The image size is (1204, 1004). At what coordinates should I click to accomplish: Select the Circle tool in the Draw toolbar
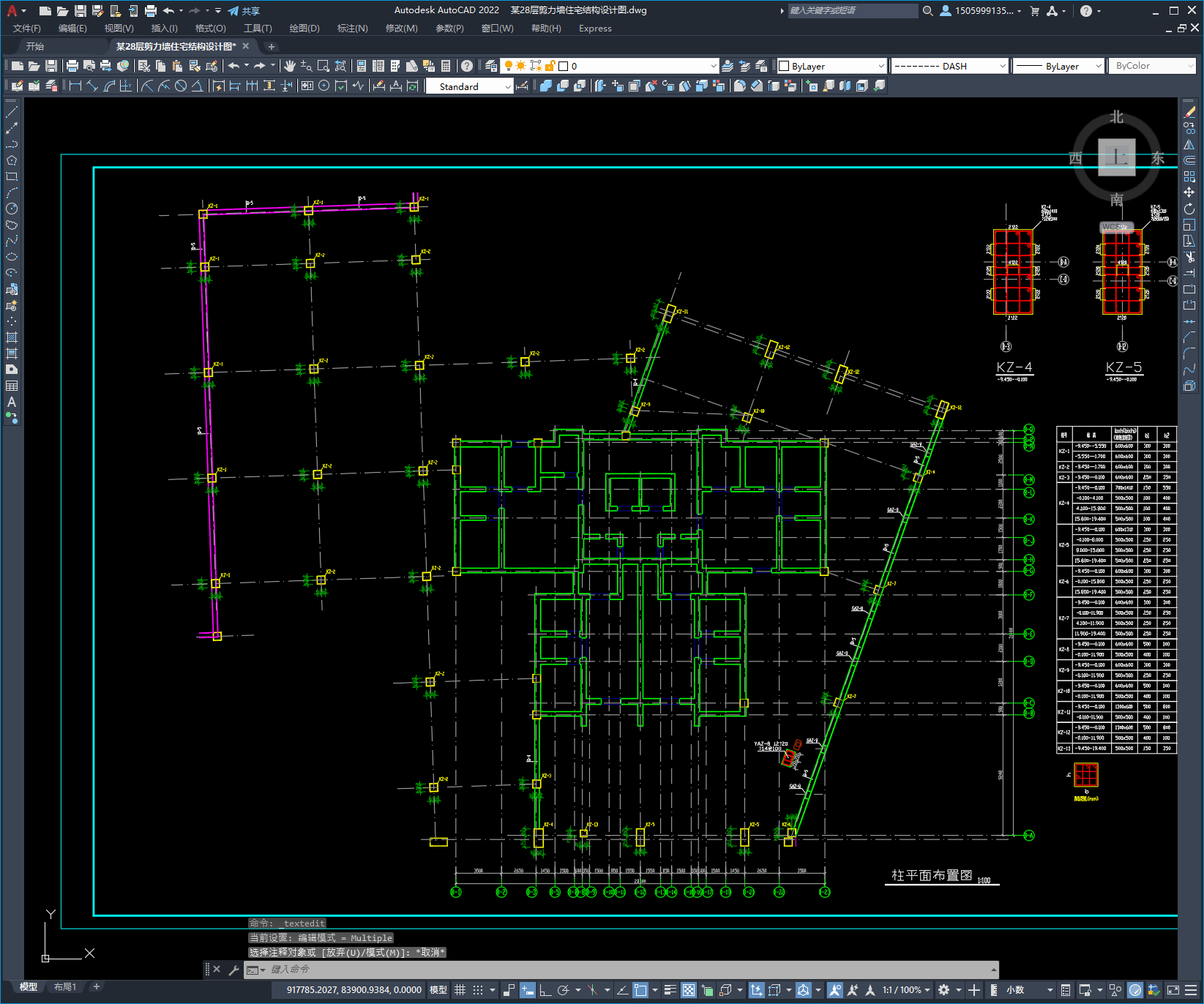pos(12,209)
